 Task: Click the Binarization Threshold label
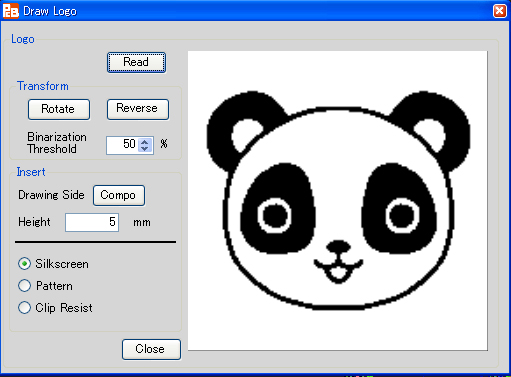coord(57,143)
